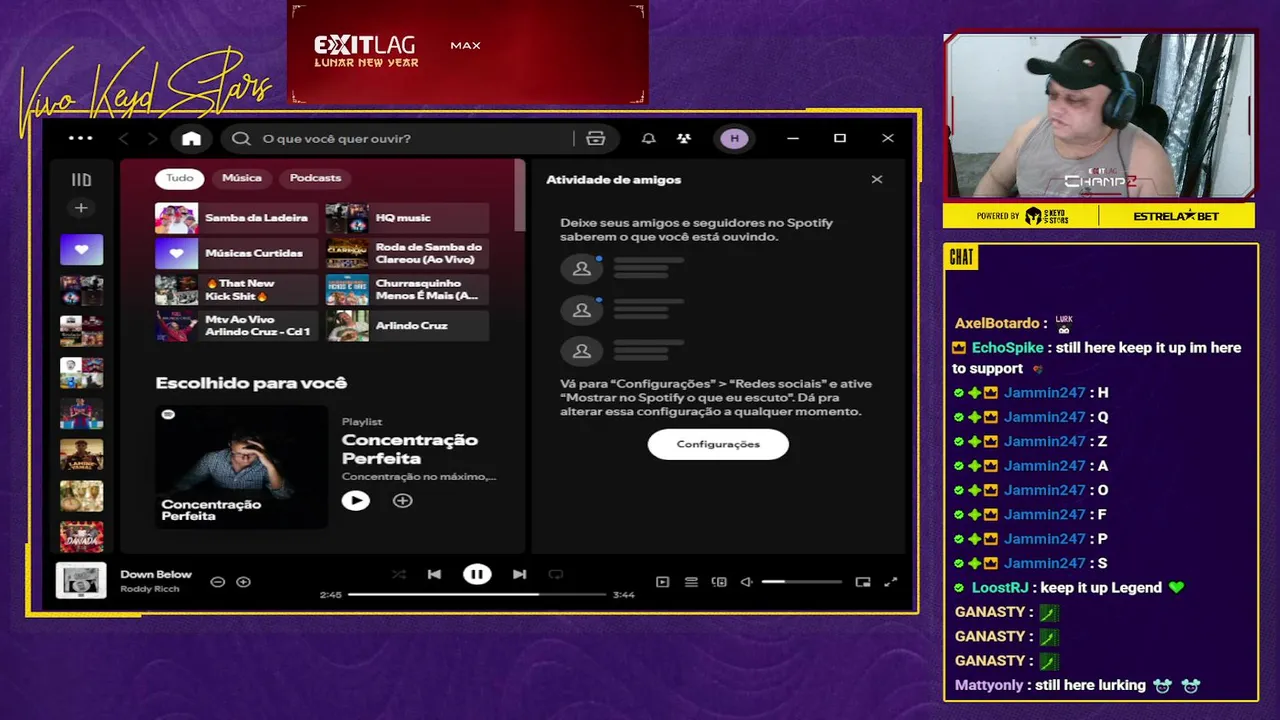Screen dimensions: 1280x720
Task: Open Concentração Perfeita cover image
Action: click(241, 466)
